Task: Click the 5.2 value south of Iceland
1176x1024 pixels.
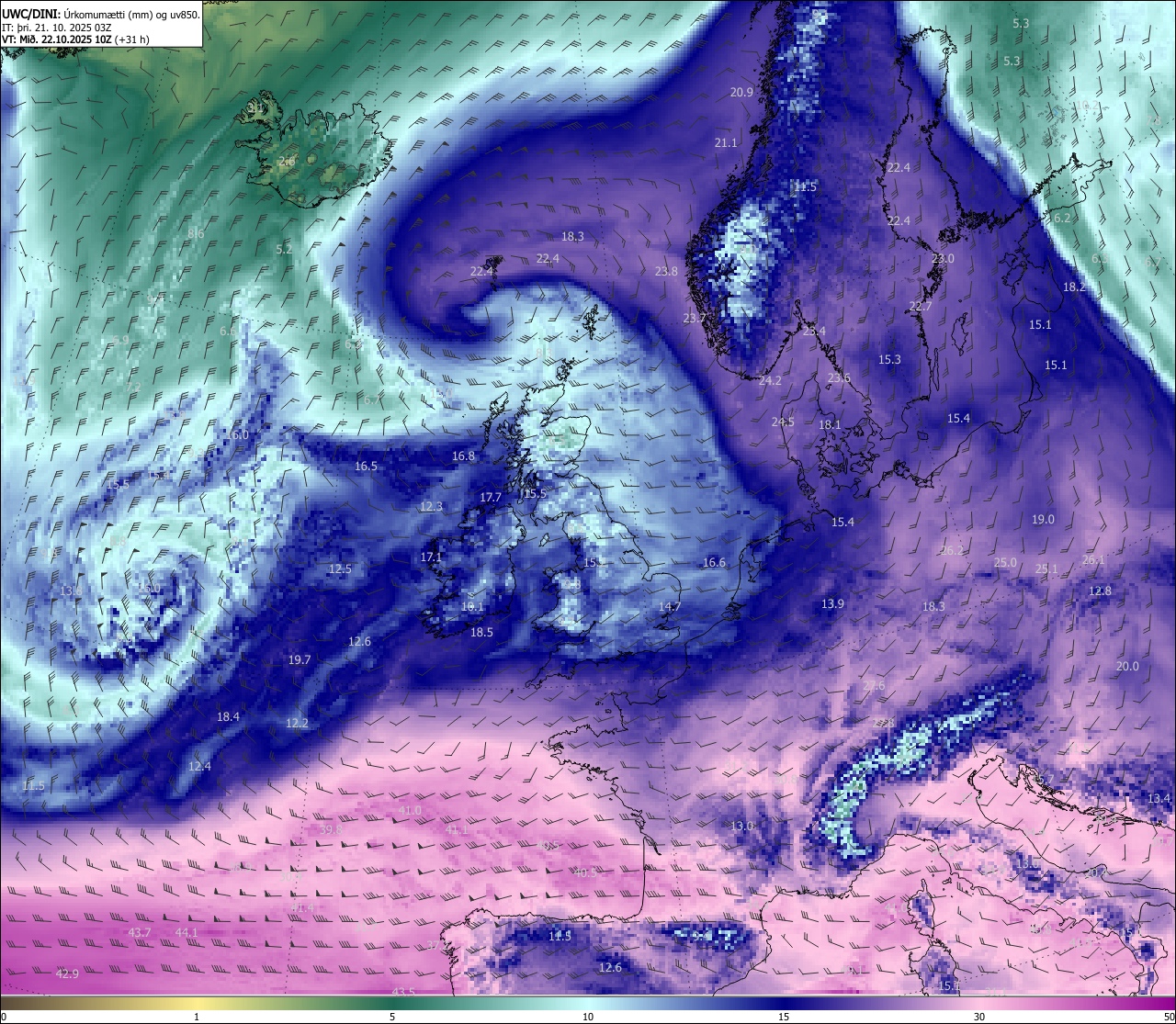Action: tap(284, 249)
